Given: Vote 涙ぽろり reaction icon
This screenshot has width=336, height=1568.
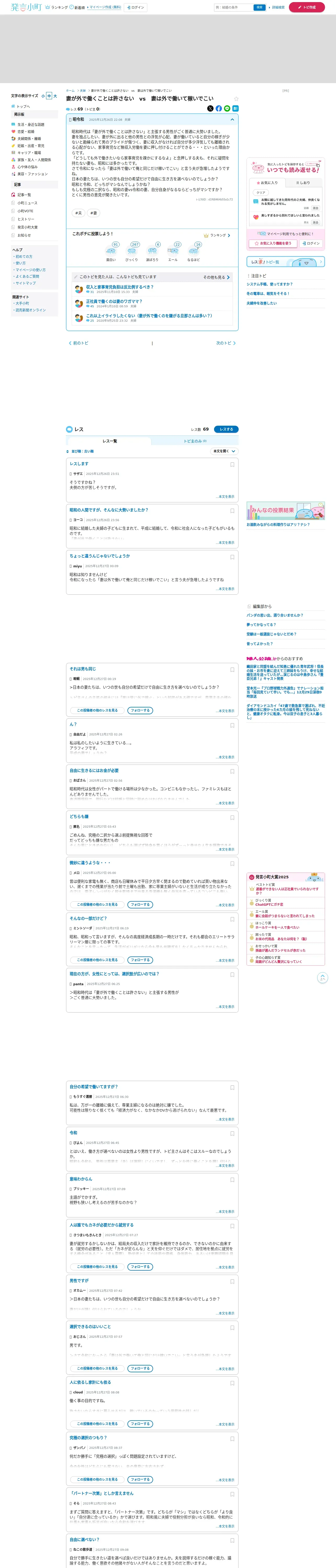Looking at the screenshot, I should [153, 250].
